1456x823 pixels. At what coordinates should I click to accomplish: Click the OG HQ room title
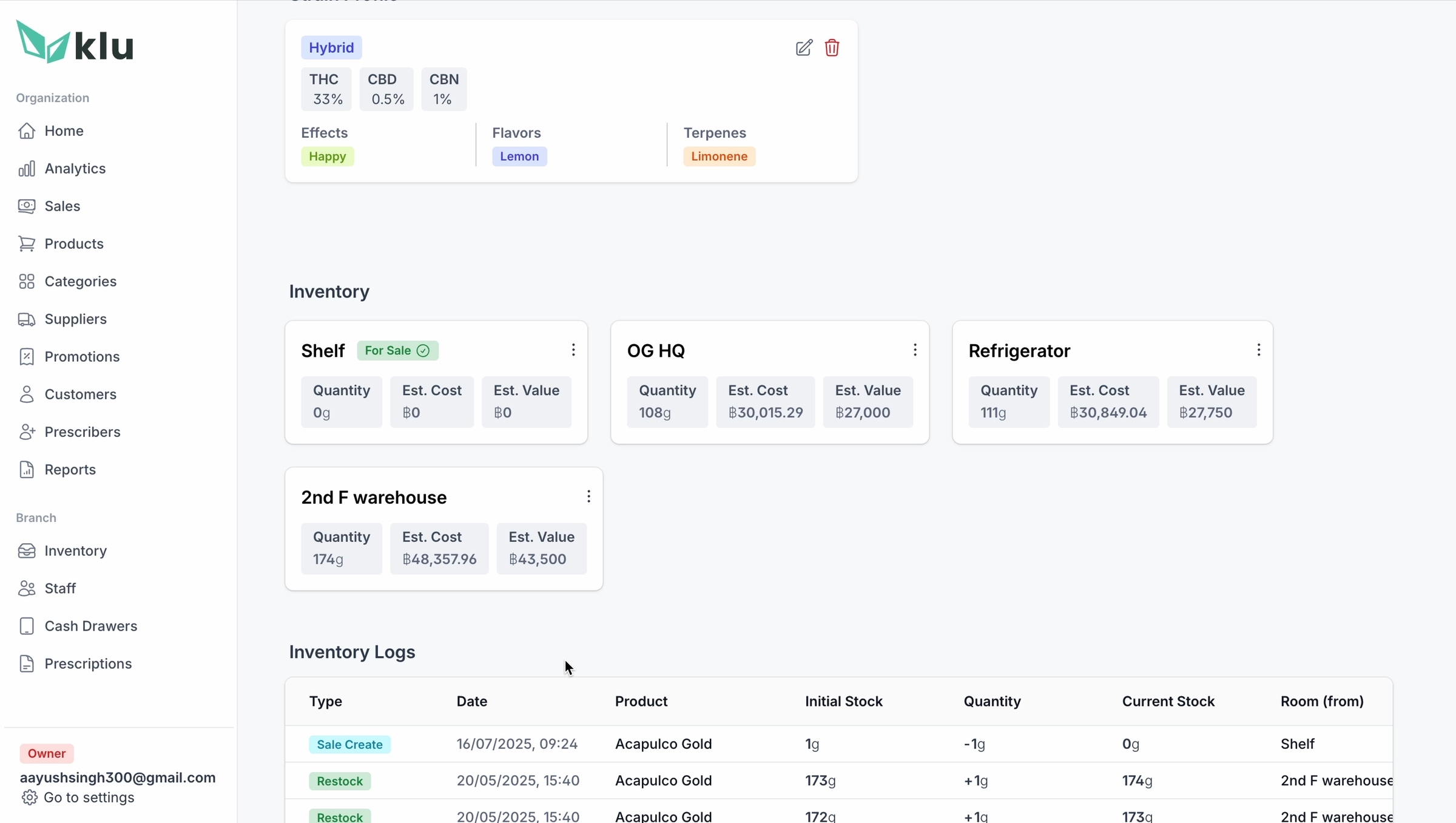click(x=656, y=351)
